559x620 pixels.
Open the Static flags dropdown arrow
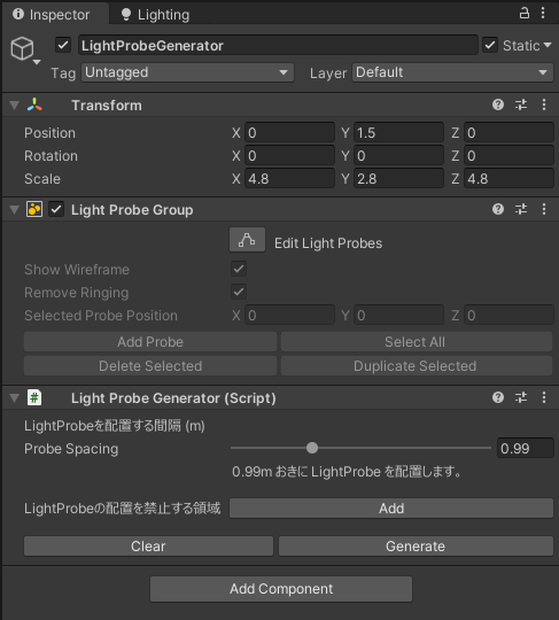[548, 45]
